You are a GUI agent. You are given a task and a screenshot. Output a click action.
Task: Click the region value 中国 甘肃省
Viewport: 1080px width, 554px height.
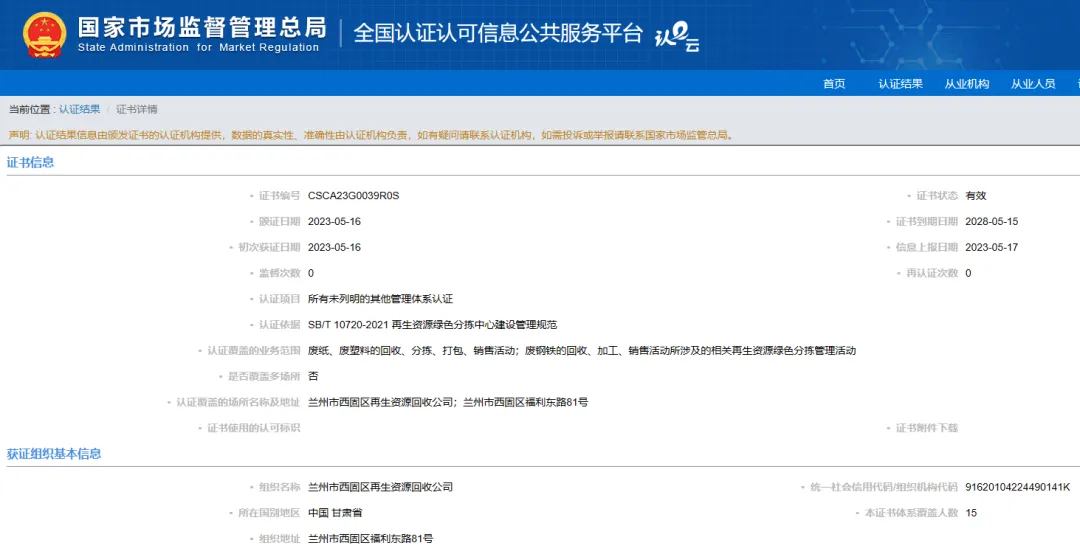click(335, 513)
